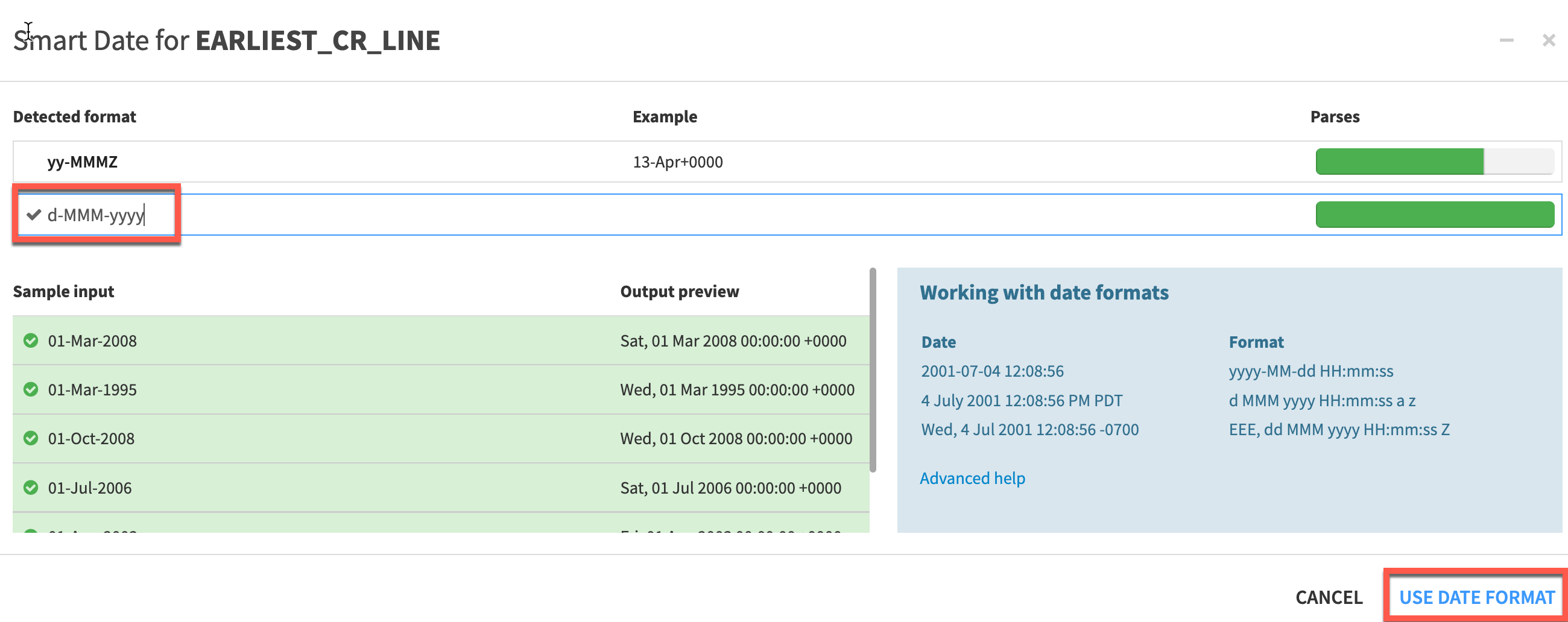Close the Smart Date dialog
The image size is (1568, 622).
click(1549, 40)
